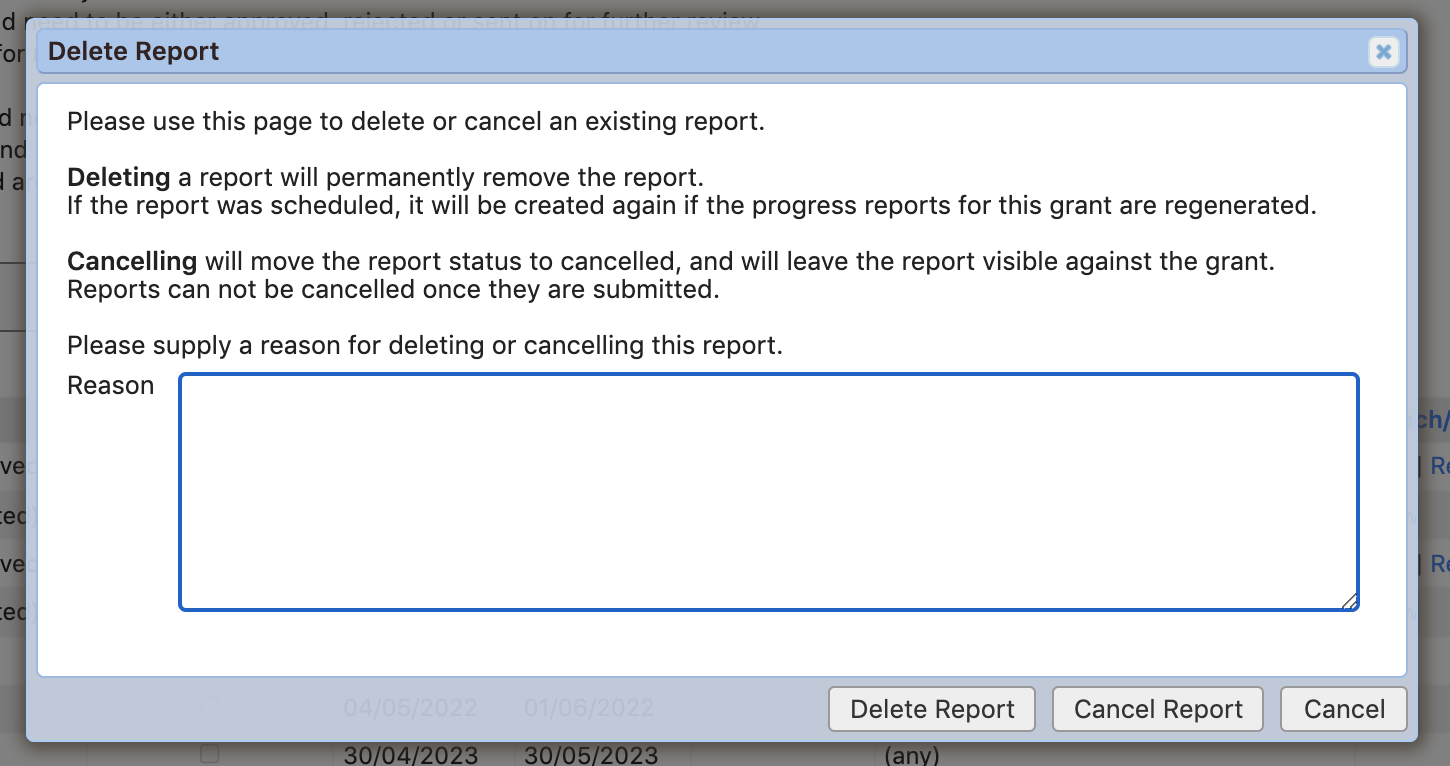Click the bold word Deleting
Screen dimensions: 1450x766
click(118, 178)
